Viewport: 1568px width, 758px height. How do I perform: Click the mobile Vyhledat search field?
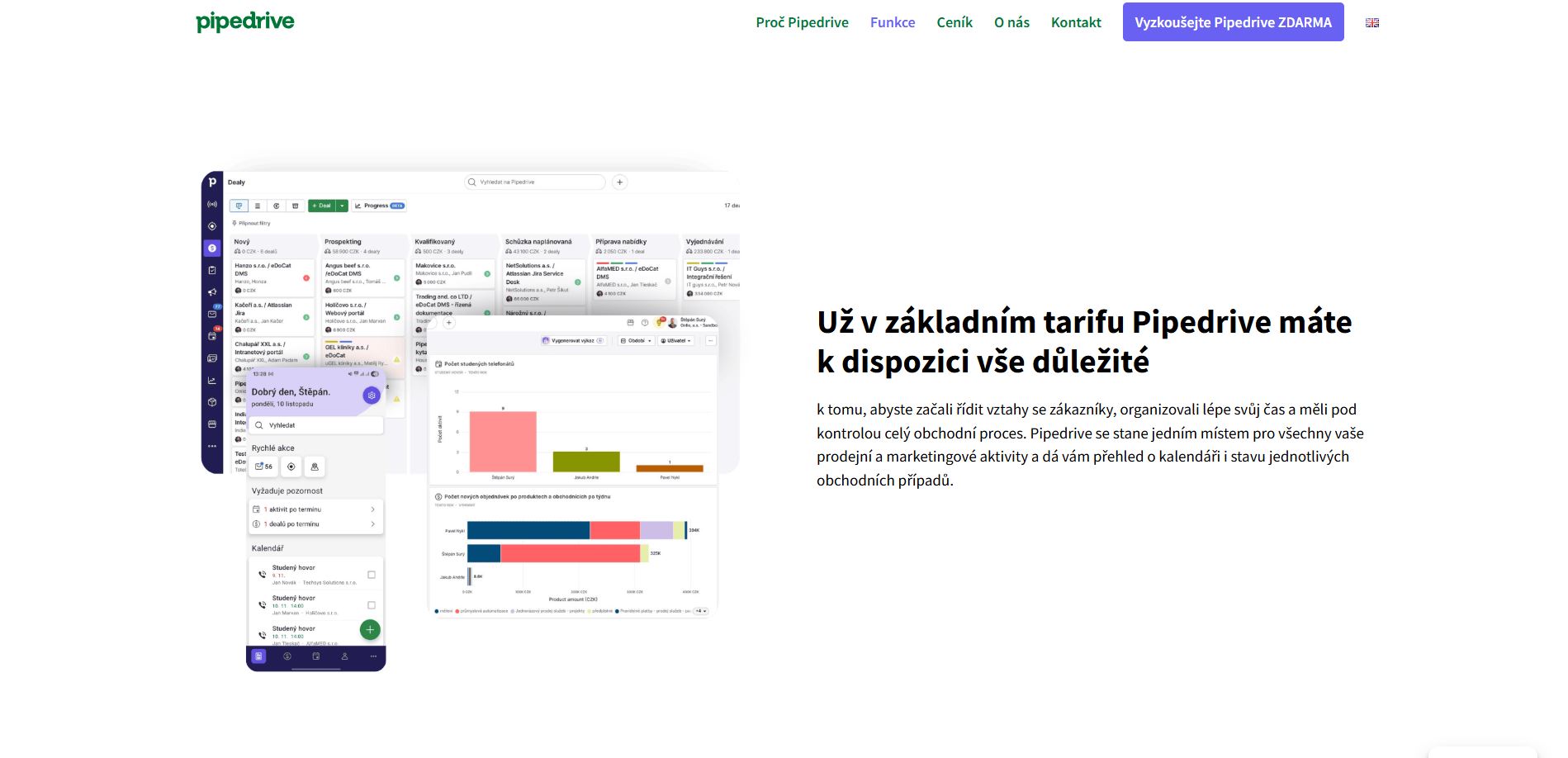[316, 425]
